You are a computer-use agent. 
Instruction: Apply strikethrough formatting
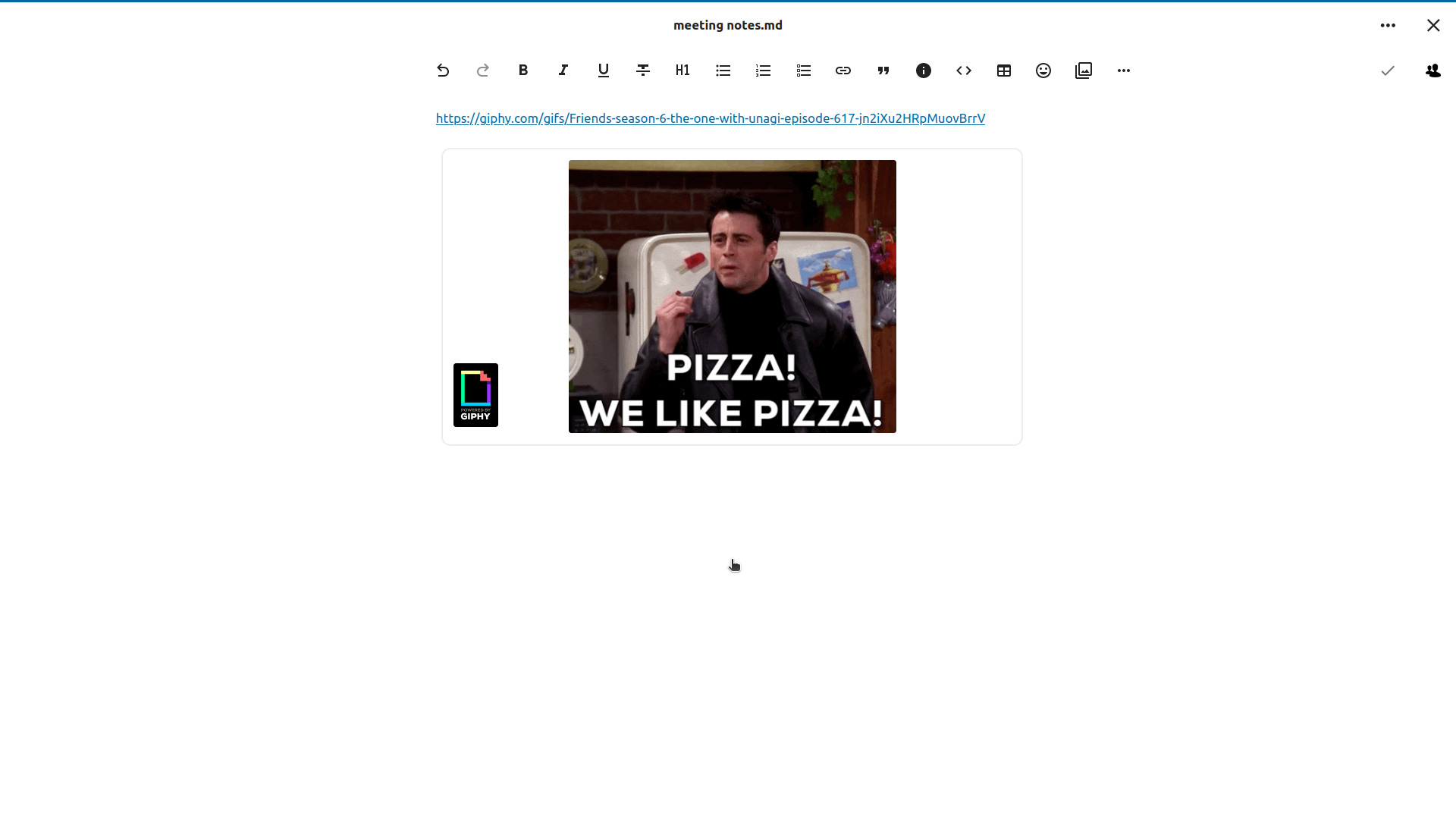point(643,71)
